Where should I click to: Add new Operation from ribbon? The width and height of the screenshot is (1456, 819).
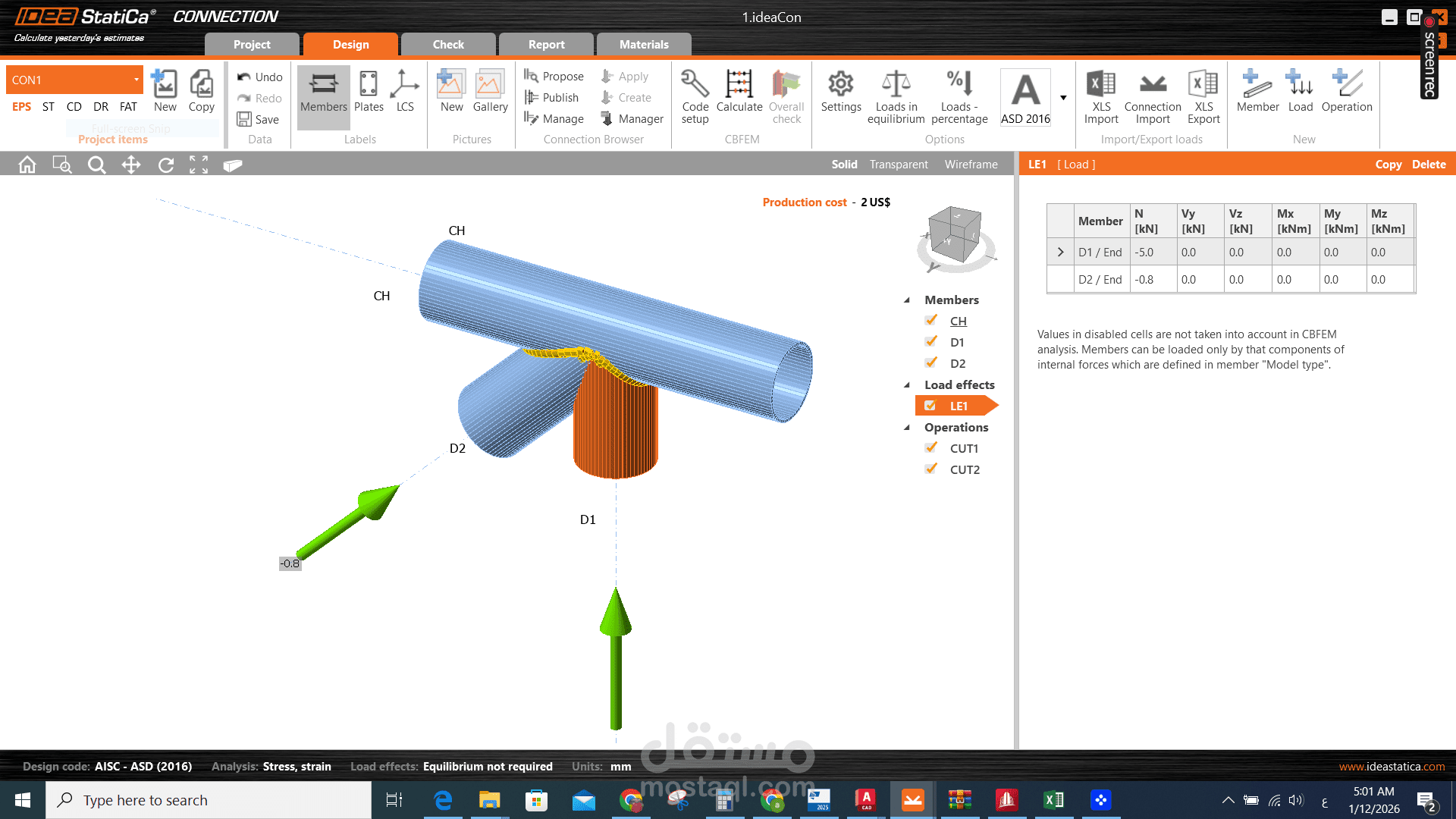[x=1346, y=85]
